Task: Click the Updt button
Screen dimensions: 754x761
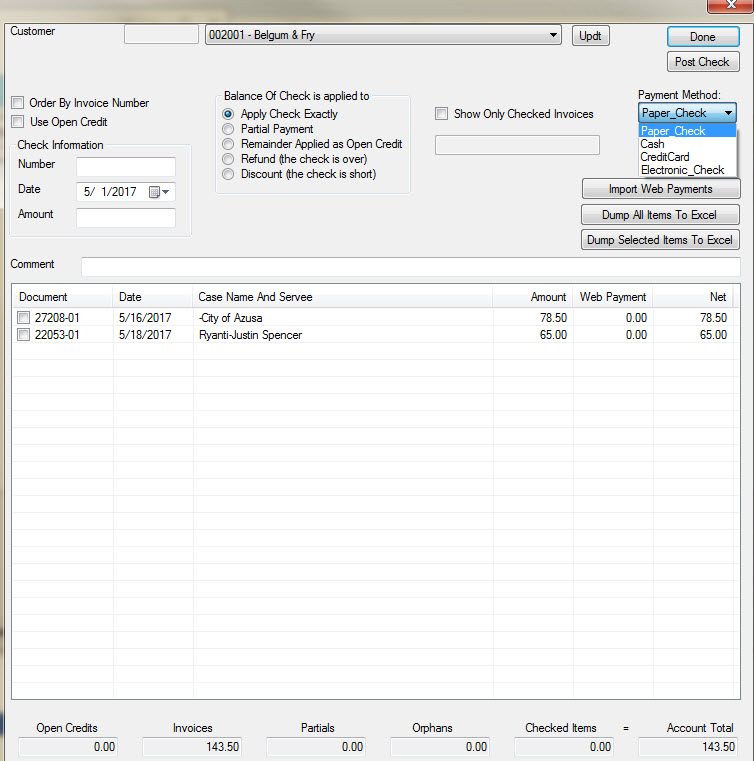Action: coord(590,36)
